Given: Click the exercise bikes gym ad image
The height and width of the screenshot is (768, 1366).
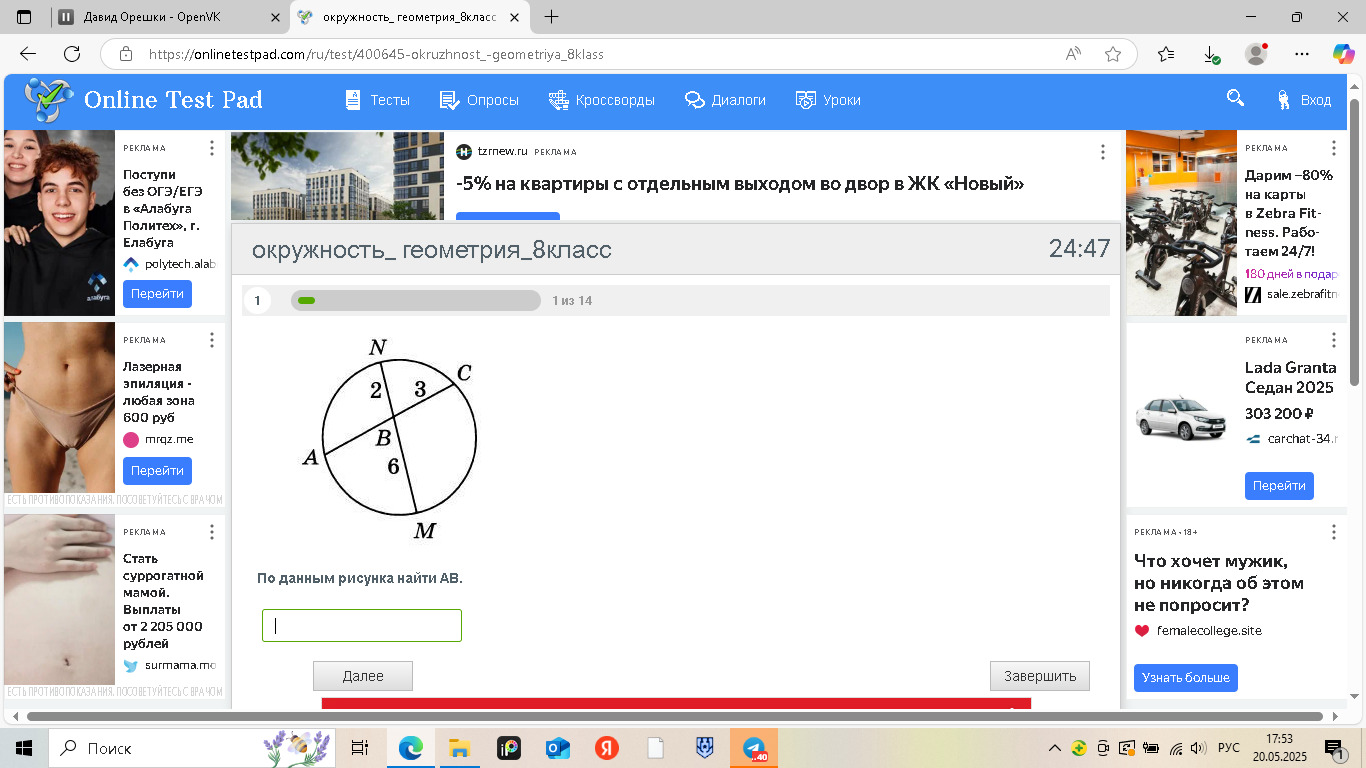Looking at the screenshot, I should pos(1182,223).
